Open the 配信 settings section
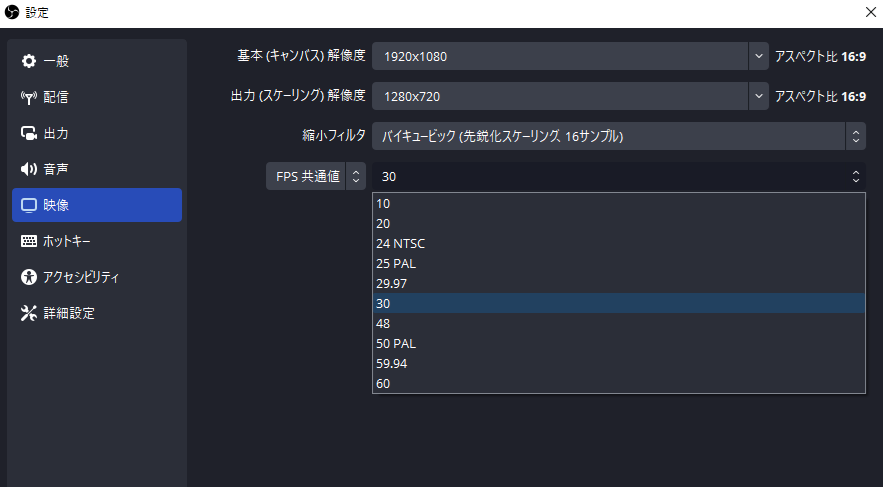Viewport: 883px width, 487px height. 97,97
